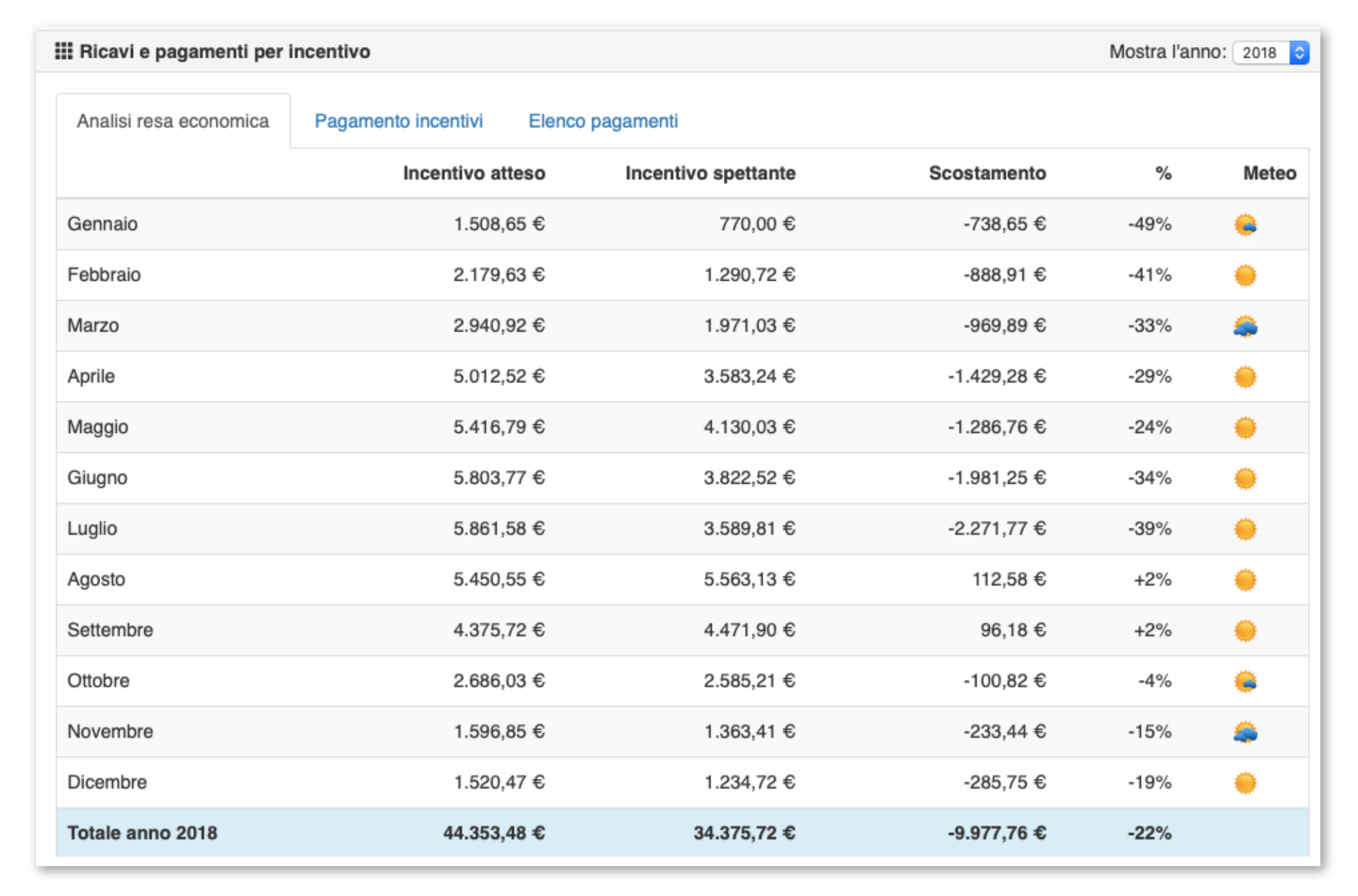Select the Agosto row label
The image size is (1358, 896).
[96, 579]
